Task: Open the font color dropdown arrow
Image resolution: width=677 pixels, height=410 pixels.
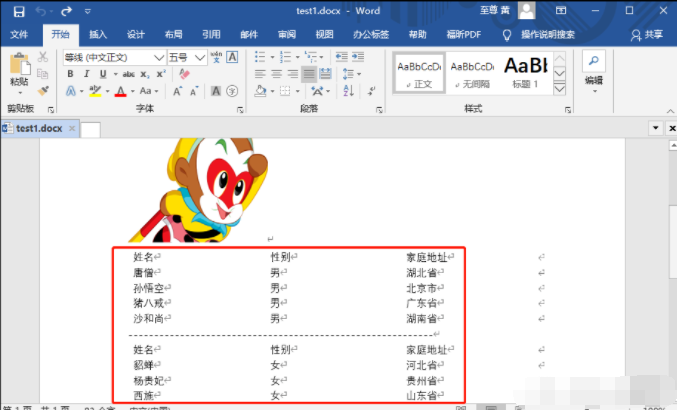Action: pyautogui.click(x=133, y=91)
